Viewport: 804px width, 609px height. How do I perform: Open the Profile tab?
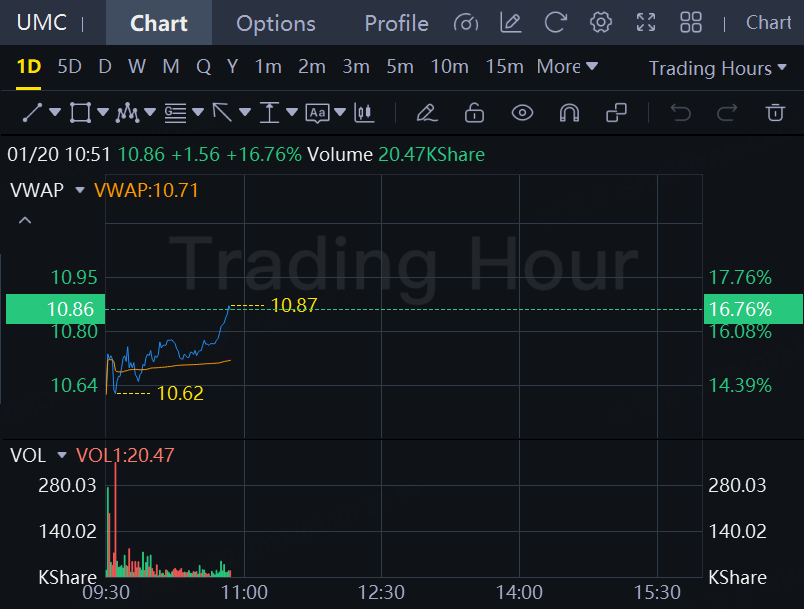(396, 23)
